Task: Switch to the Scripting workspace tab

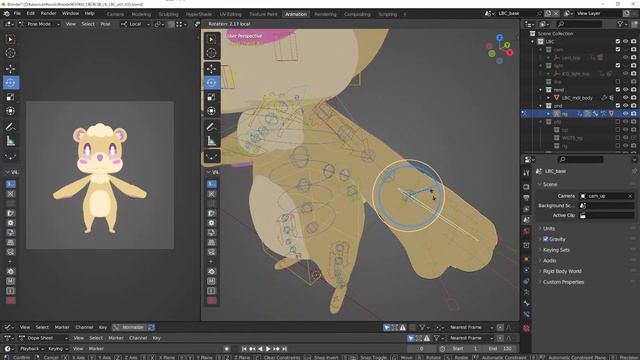Action: coord(387,14)
